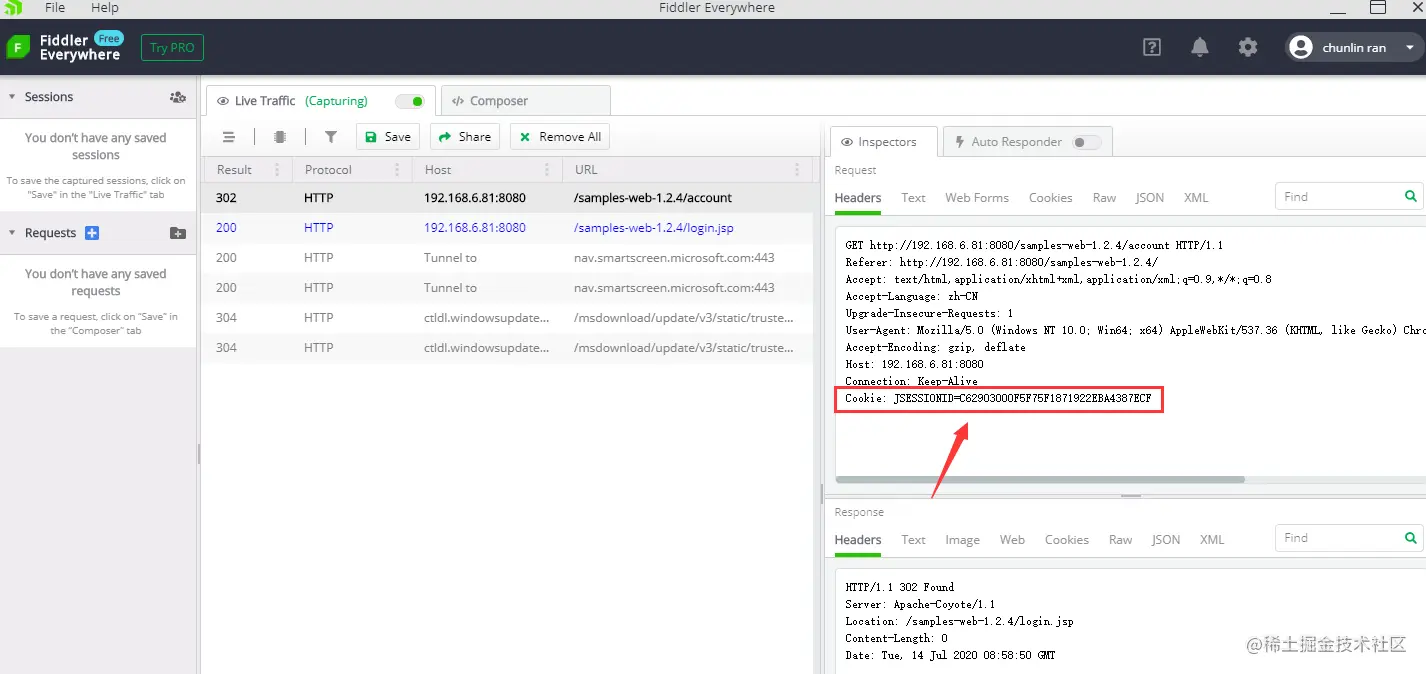This screenshot has width=1426, height=674.
Task: Open the File menu
Action: click(x=55, y=8)
